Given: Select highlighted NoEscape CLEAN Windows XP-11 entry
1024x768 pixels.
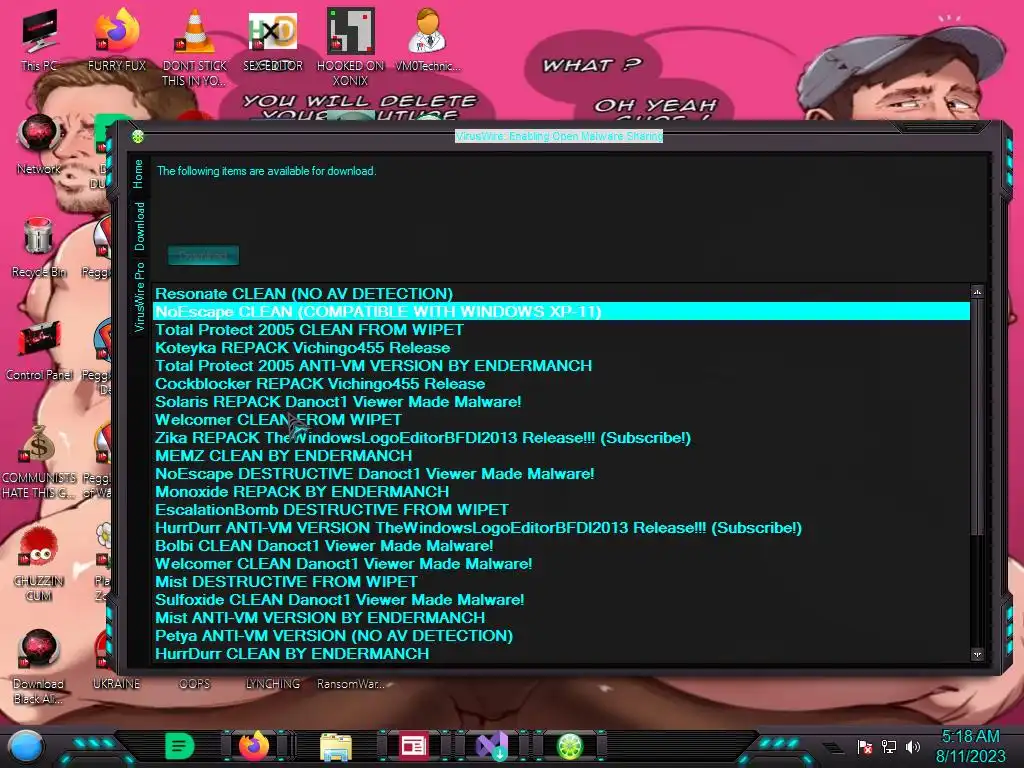Looking at the screenshot, I should (562, 312).
